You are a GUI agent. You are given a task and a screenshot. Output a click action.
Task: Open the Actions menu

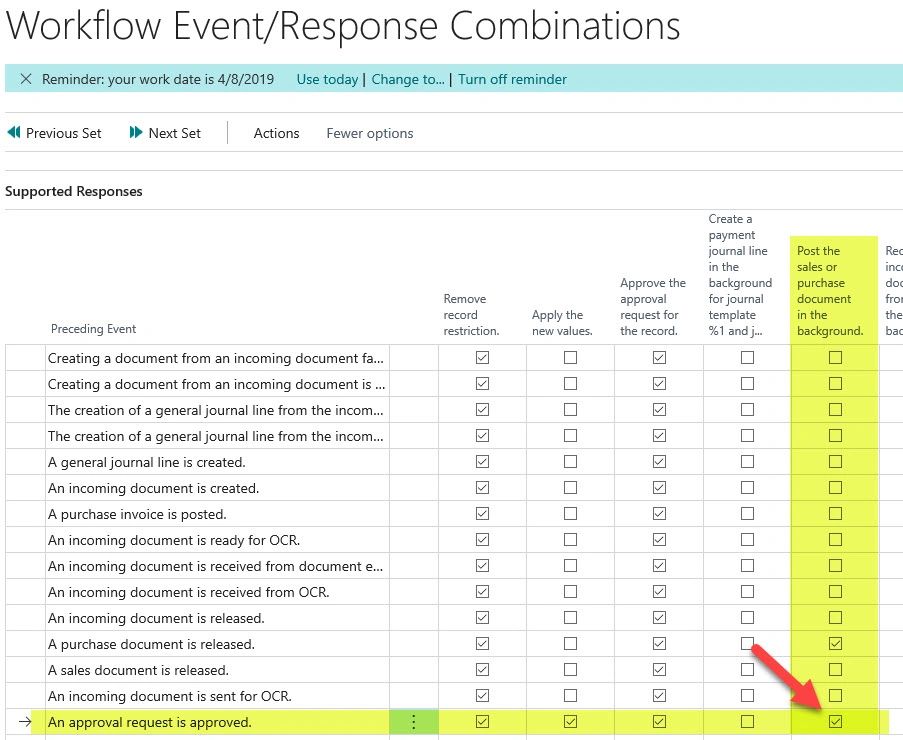[276, 133]
